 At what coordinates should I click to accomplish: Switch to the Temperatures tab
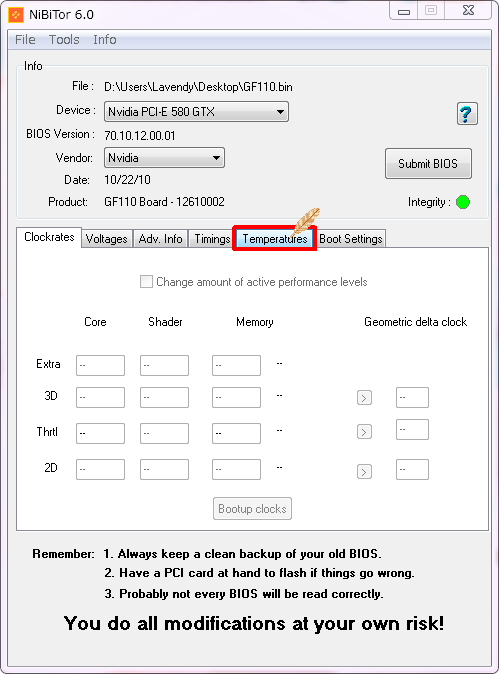(275, 239)
